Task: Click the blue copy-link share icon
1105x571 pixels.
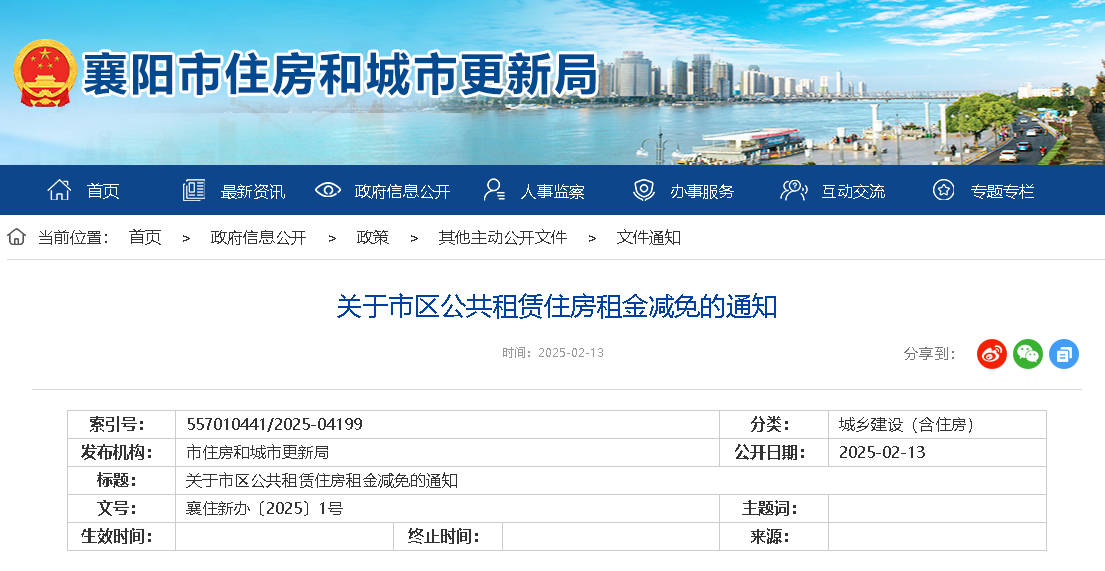Action: [x=1063, y=354]
